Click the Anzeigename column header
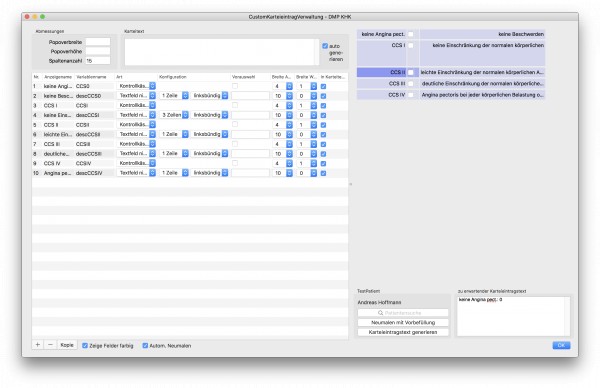This screenshot has height=388, width=600. pyautogui.click(x=58, y=77)
